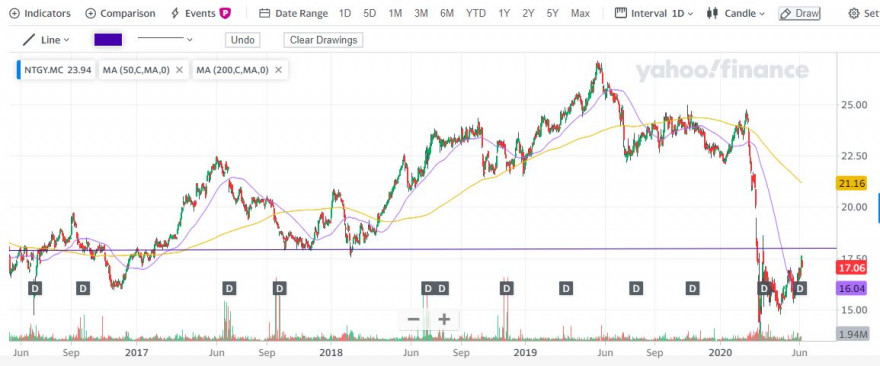Zoom in with the plus button
The height and width of the screenshot is (366, 880).
coord(444,319)
